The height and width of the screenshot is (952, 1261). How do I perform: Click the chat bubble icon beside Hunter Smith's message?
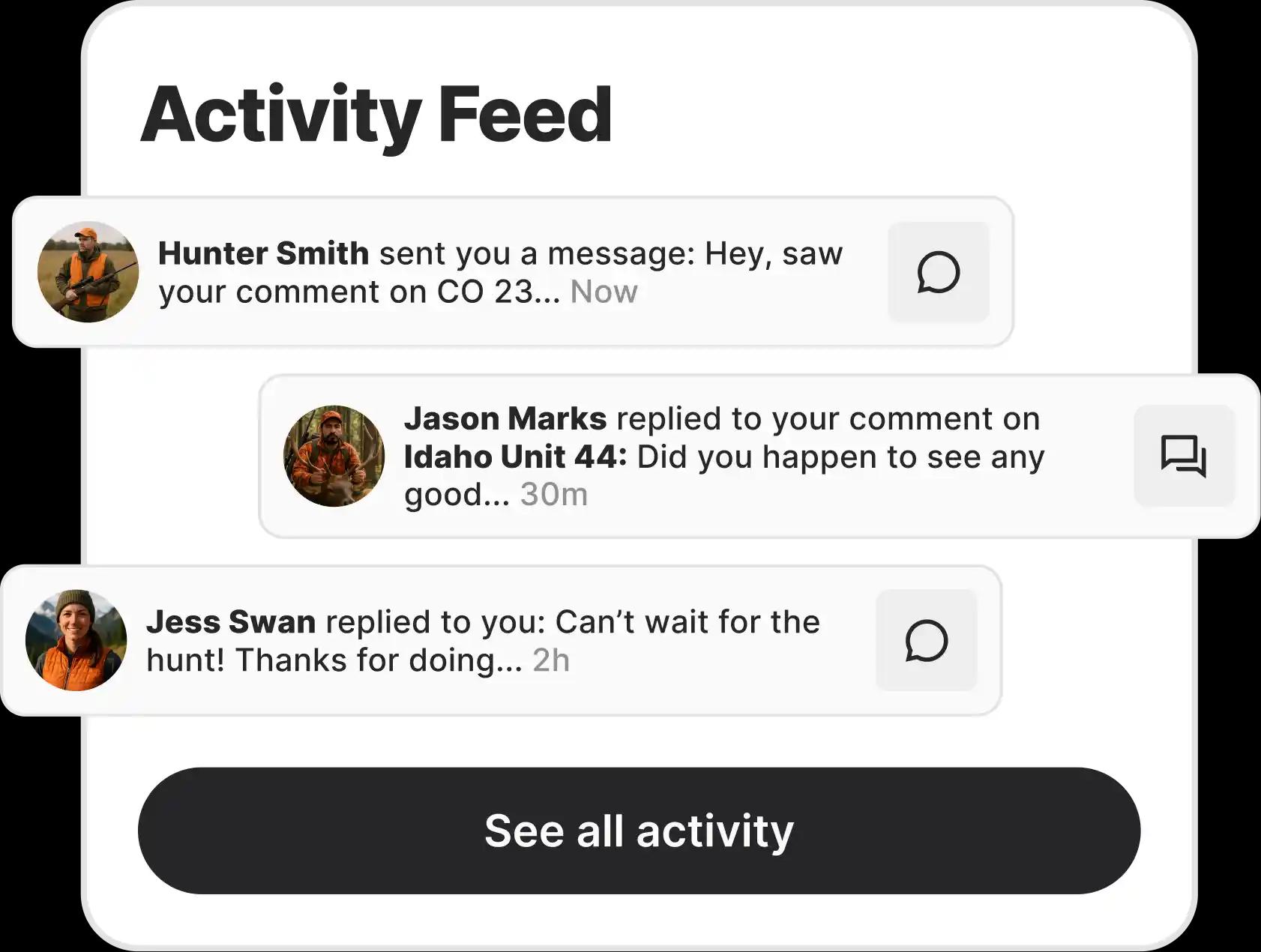coord(938,272)
